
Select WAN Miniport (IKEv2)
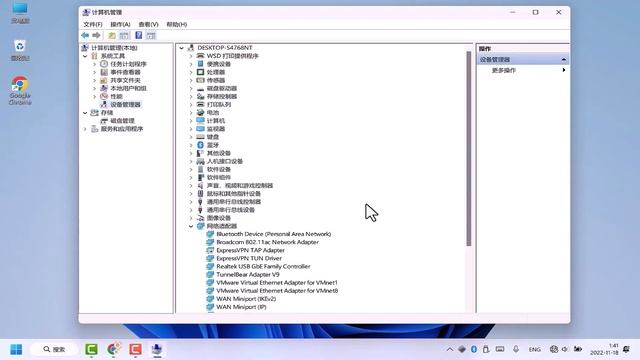tap(246, 299)
